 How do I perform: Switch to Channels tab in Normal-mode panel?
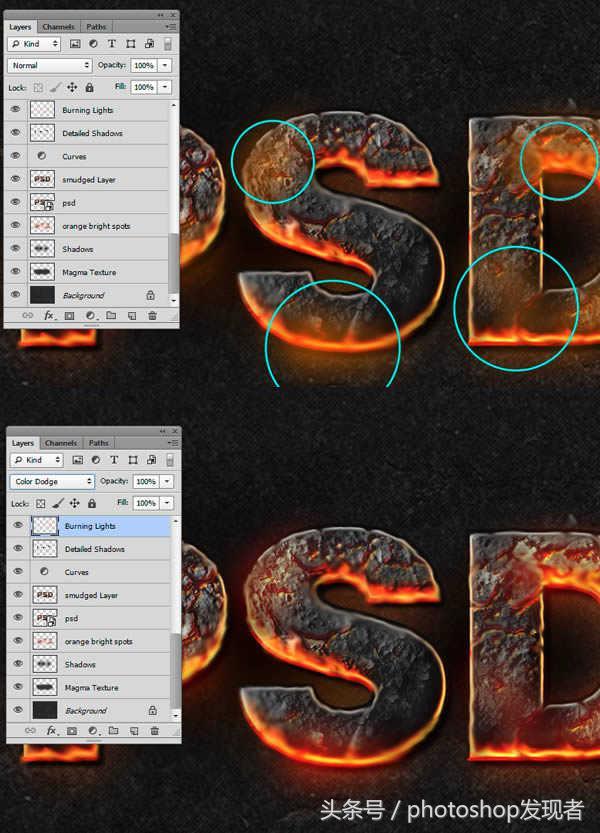click(58, 27)
